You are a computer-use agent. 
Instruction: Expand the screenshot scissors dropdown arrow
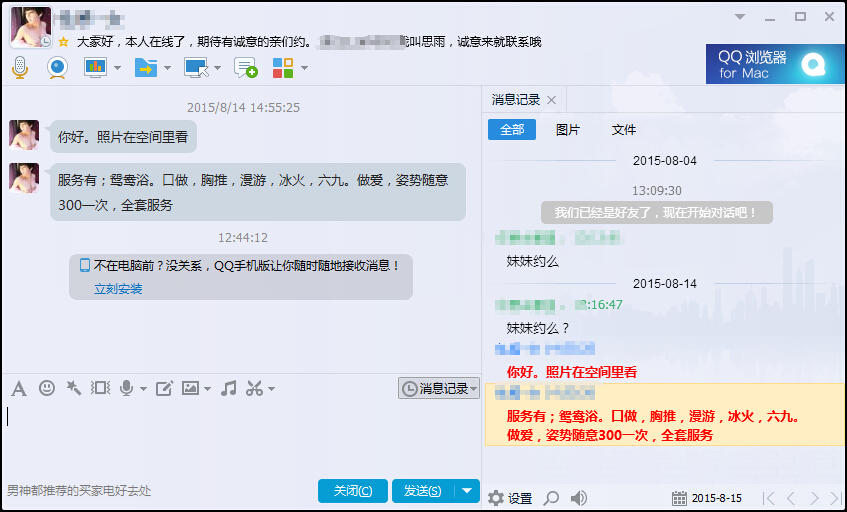tap(271, 388)
